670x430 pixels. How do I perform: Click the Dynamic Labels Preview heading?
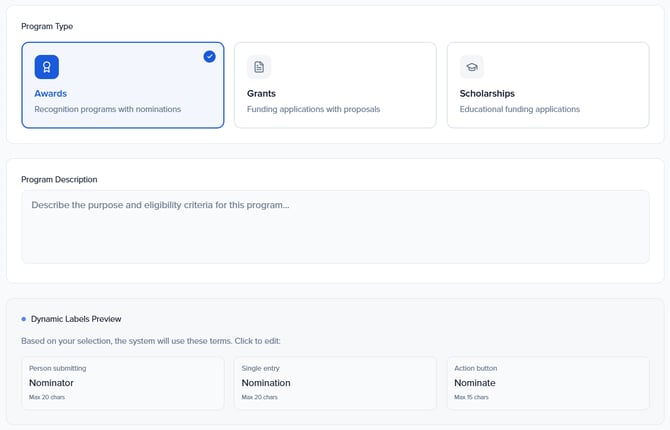coord(76,319)
